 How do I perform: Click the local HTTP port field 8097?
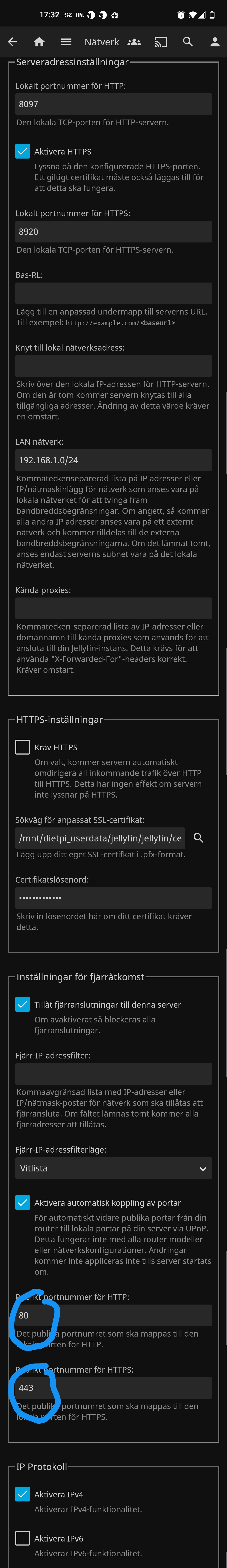[114, 104]
